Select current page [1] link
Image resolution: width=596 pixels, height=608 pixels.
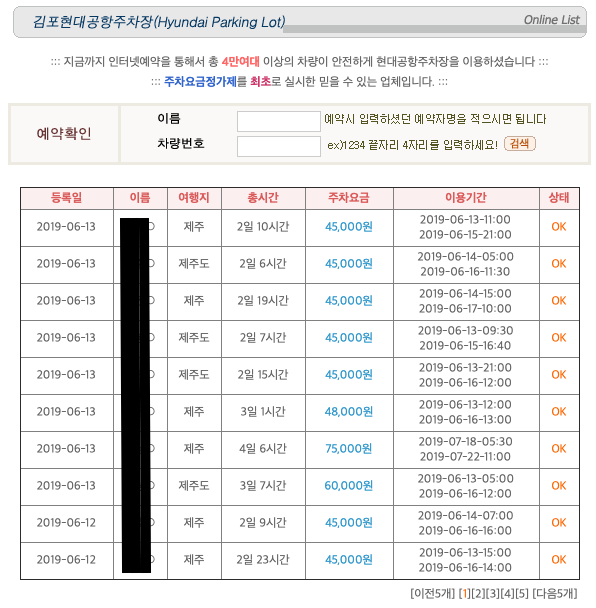(x=464, y=593)
